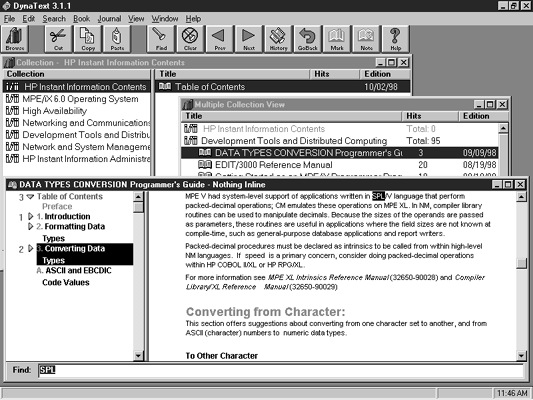Select EDIT/3000 Reference Manual row
This screenshot has width=533, height=400.
[340, 165]
